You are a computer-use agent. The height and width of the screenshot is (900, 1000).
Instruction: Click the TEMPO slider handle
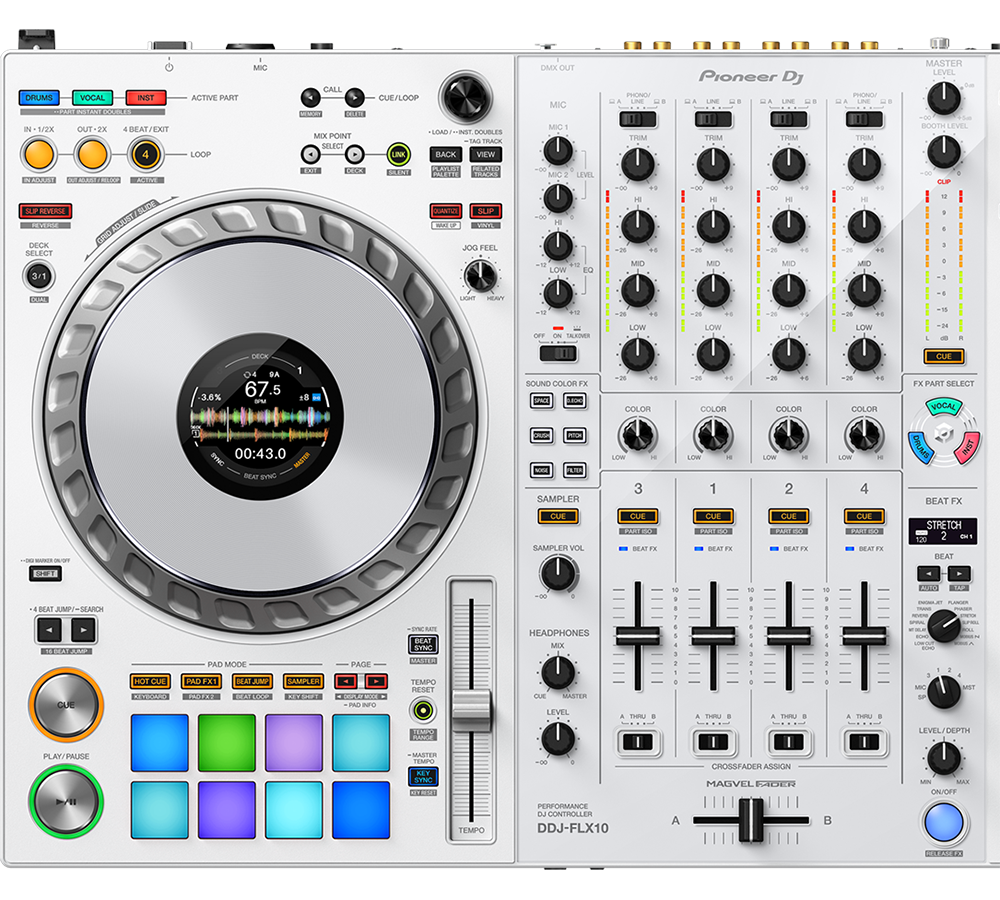[x=471, y=710]
